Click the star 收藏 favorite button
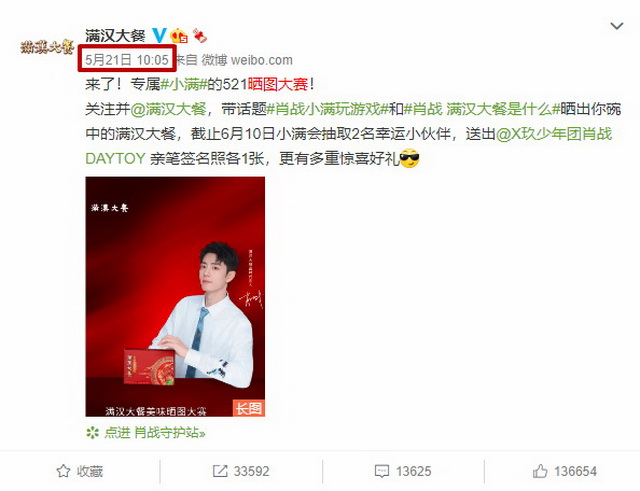The image size is (640, 491). point(80,471)
